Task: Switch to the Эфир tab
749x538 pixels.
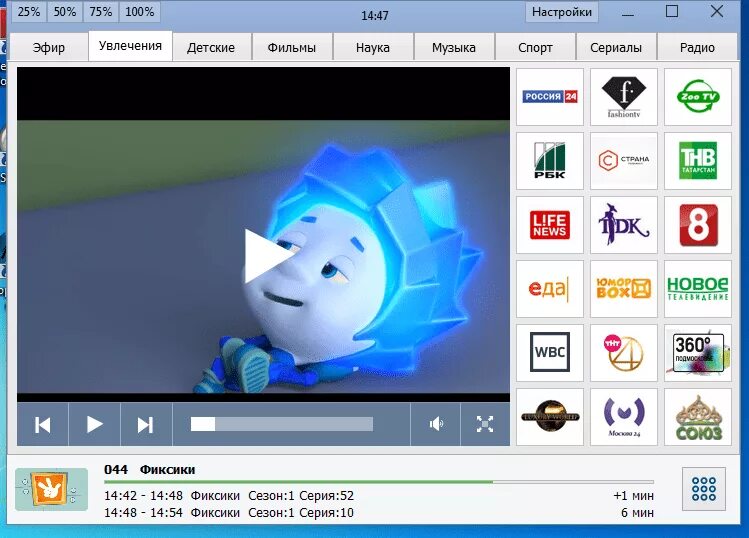Action: pos(49,48)
